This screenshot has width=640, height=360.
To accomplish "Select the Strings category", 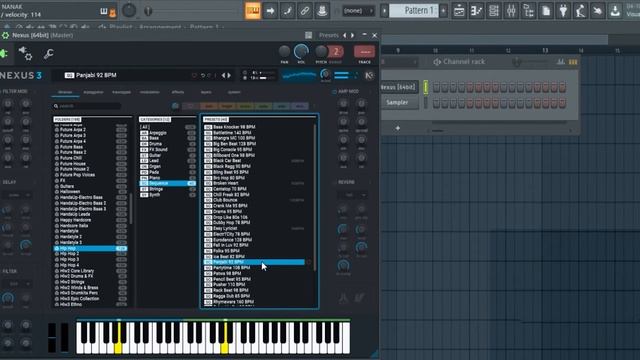I will pyautogui.click(x=167, y=189).
